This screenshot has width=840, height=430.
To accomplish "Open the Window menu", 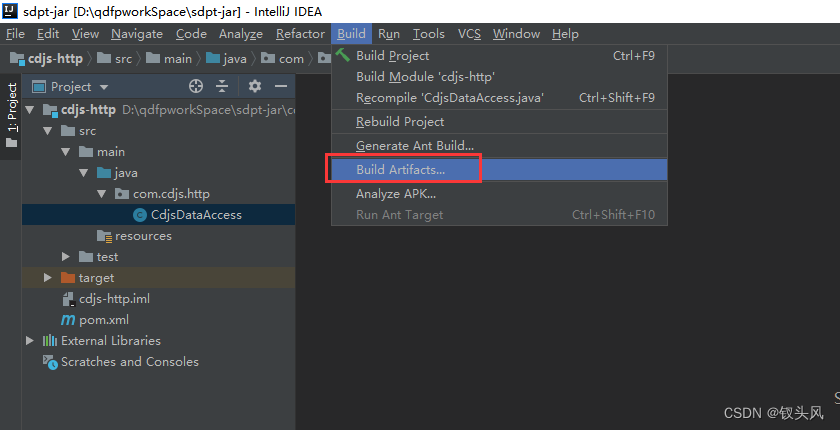I will point(516,34).
